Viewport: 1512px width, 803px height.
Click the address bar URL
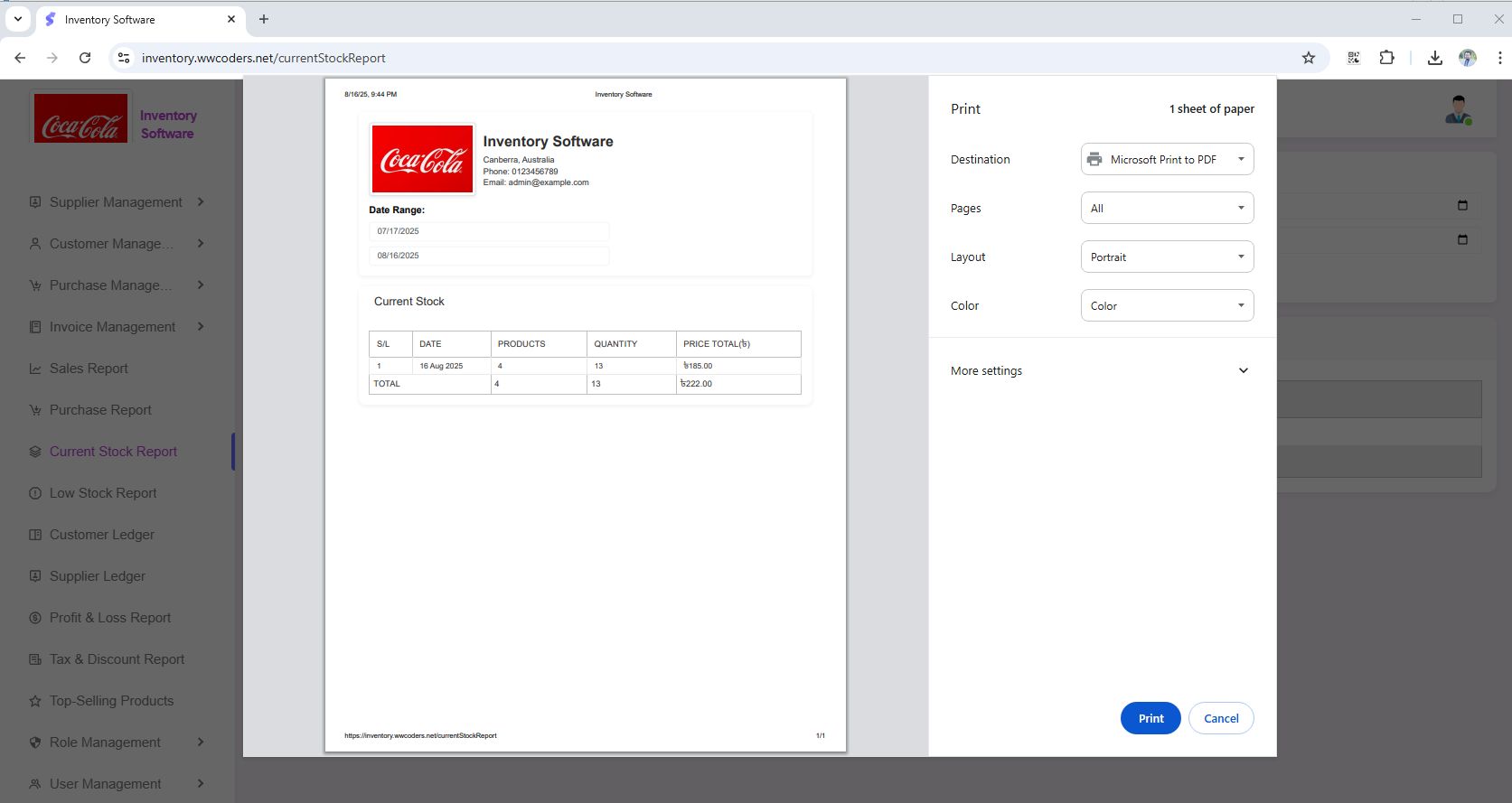click(264, 58)
